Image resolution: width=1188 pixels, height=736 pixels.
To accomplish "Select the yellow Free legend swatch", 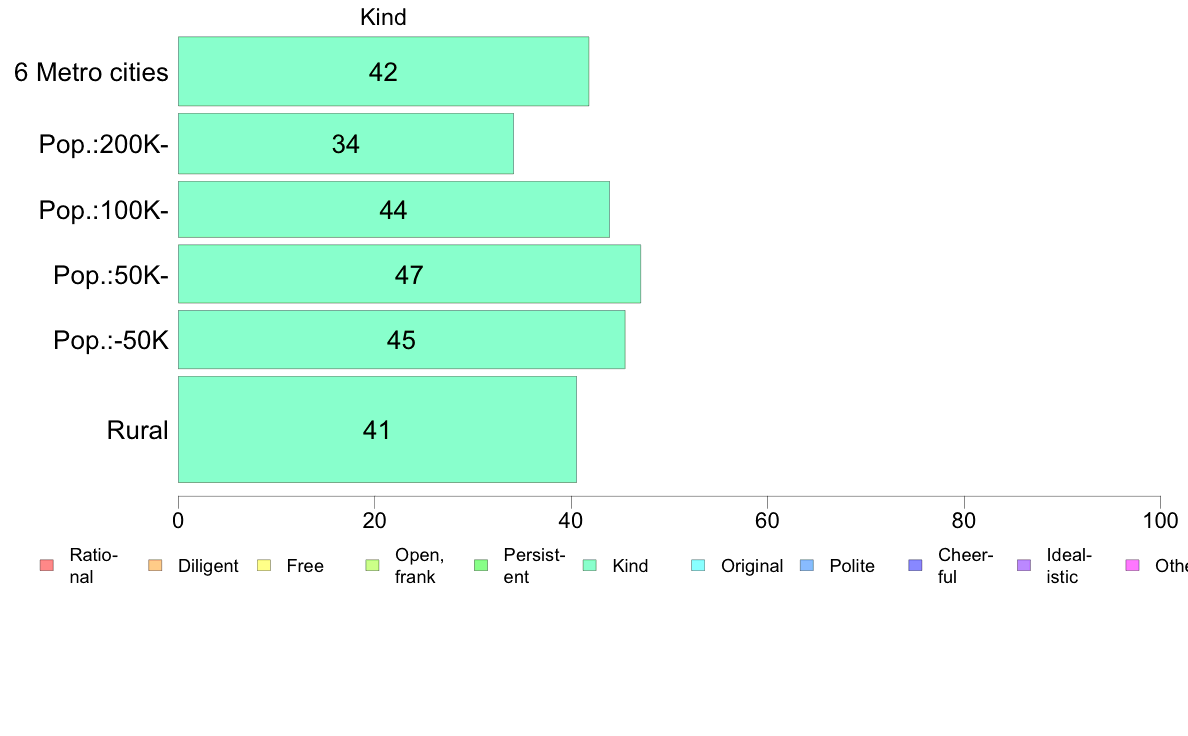I will click(x=264, y=565).
